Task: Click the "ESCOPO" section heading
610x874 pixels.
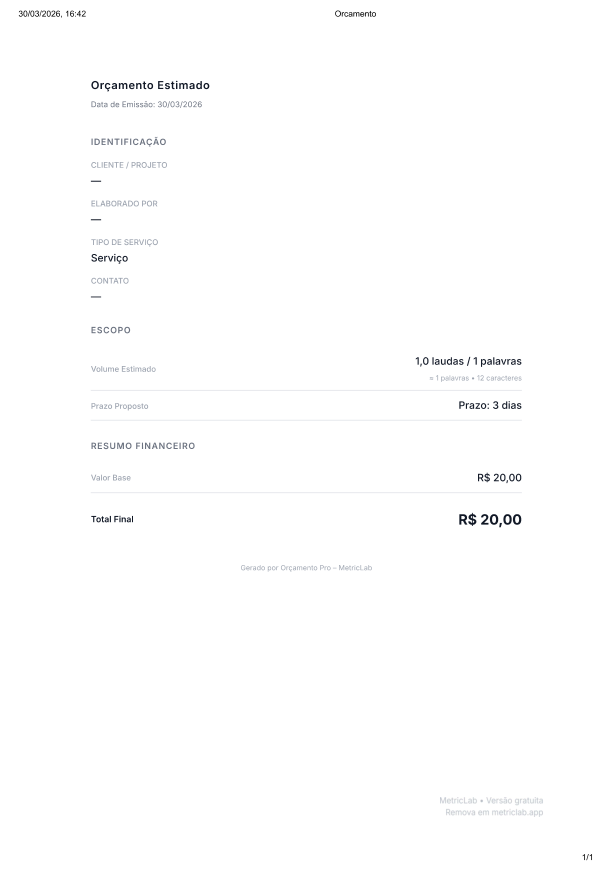Action: click(111, 330)
